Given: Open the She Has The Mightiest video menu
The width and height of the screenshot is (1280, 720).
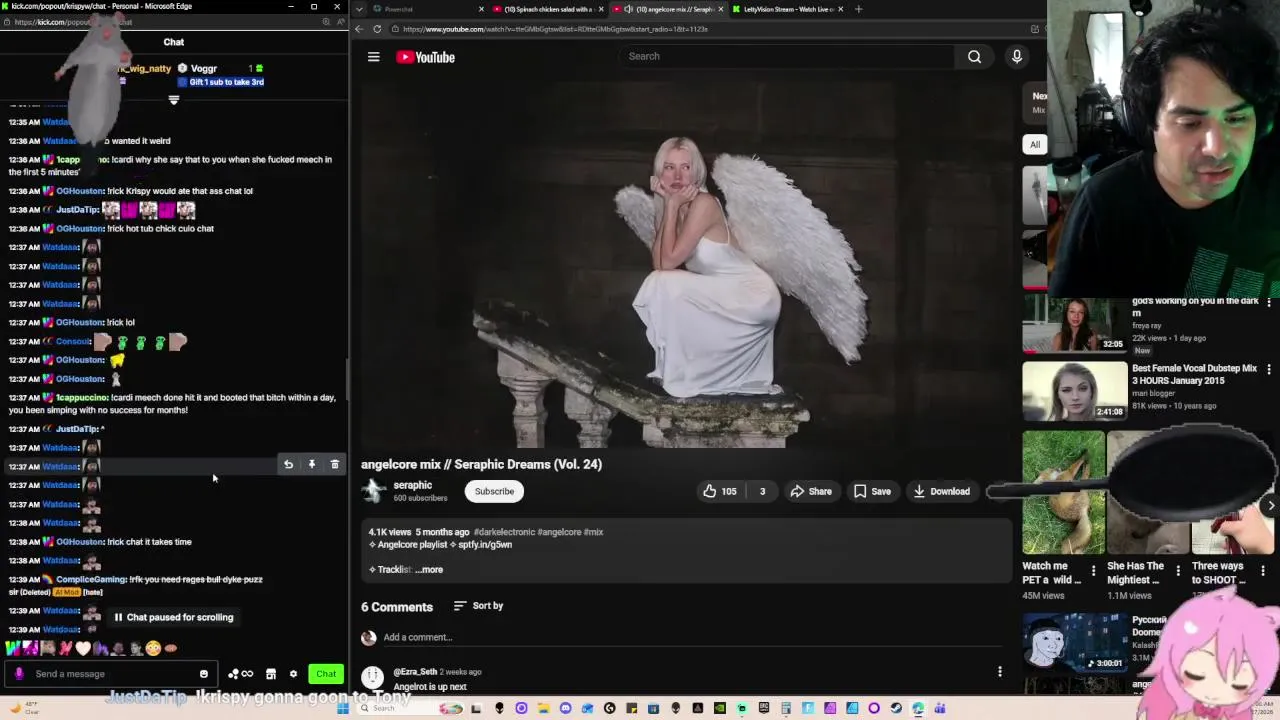Looking at the screenshot, I should [x=1178, y=572].
